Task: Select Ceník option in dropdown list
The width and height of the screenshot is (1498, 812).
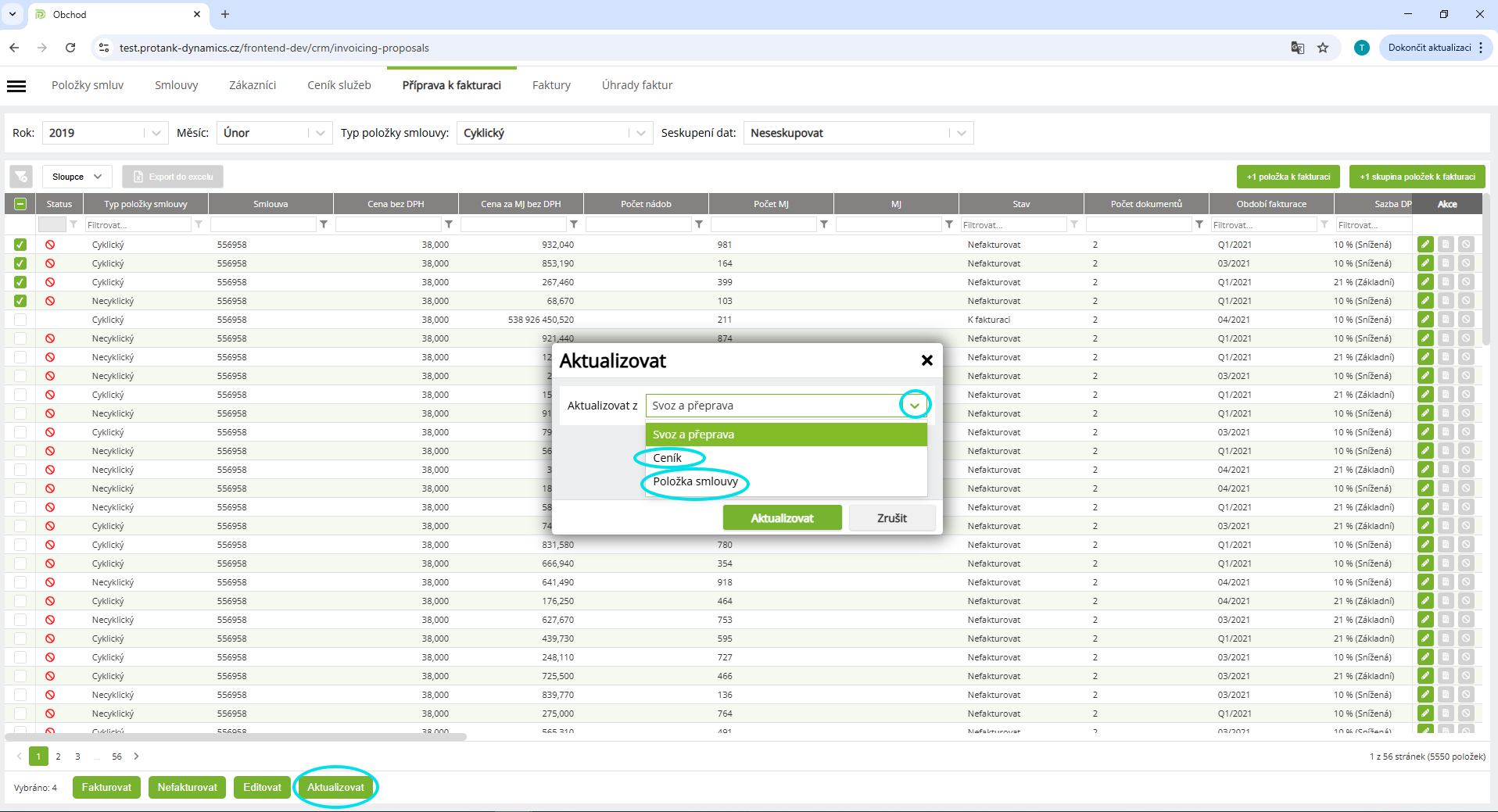Action: pyautogui.click(x=787, y=458)
